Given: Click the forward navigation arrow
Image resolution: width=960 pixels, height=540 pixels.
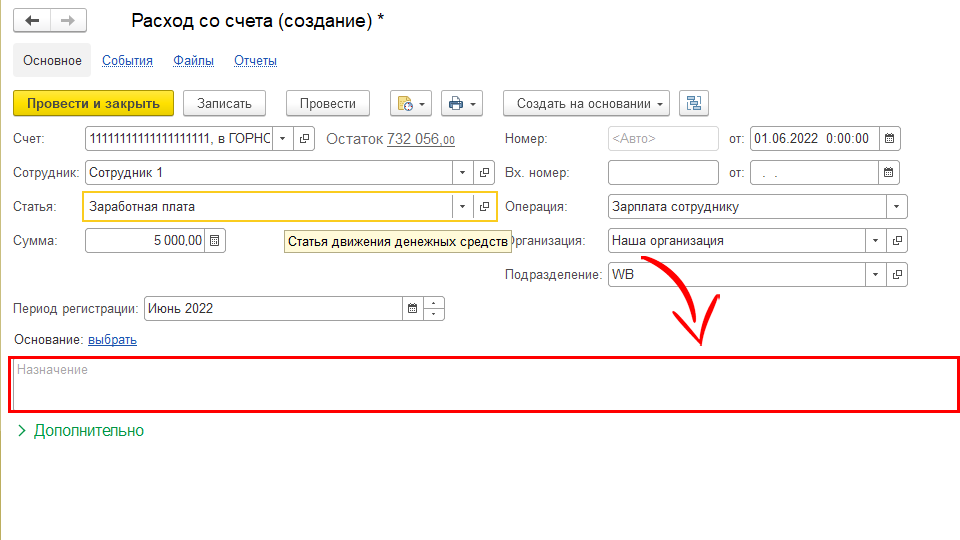Looking at the screenshot, I should (x=68, y=21).
